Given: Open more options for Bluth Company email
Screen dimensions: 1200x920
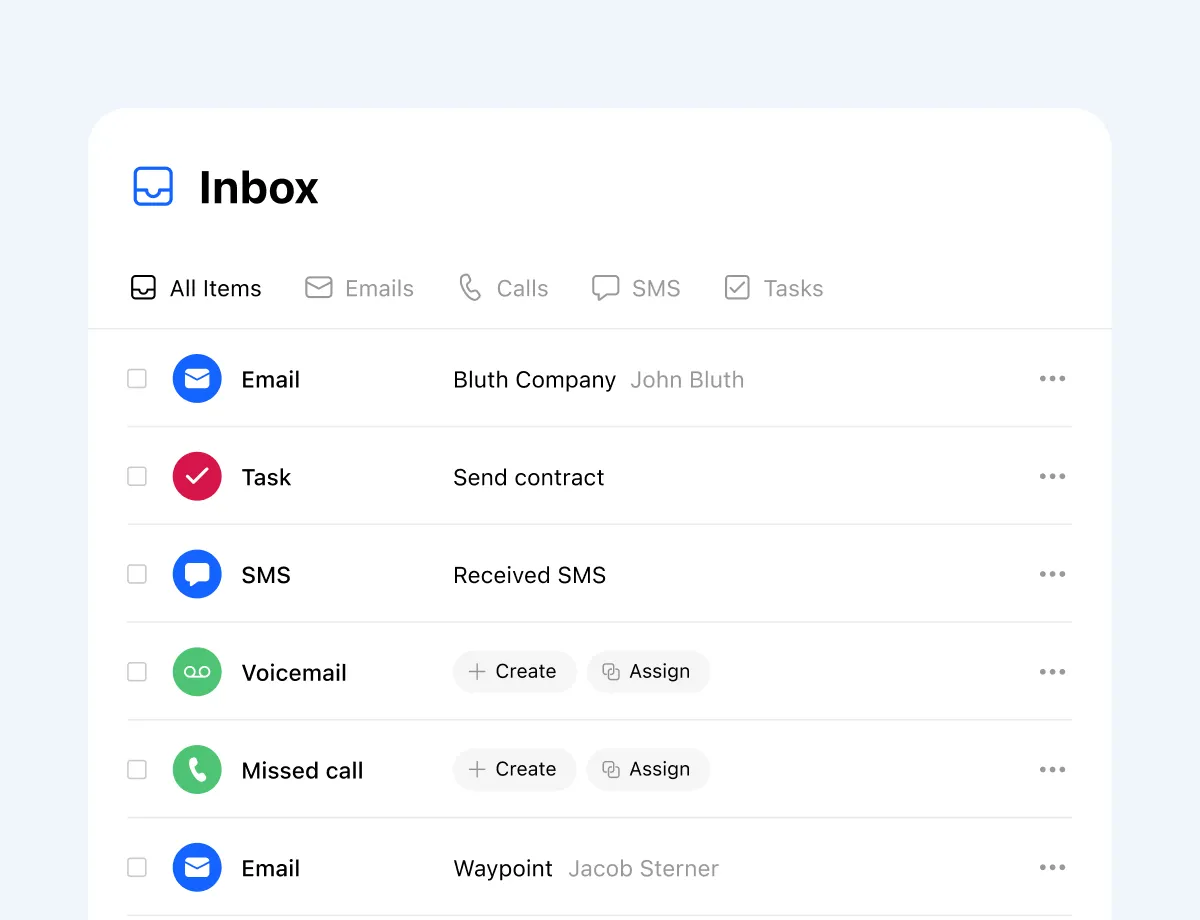Looking at the screenshot, I should click(x=1052, y=379).
